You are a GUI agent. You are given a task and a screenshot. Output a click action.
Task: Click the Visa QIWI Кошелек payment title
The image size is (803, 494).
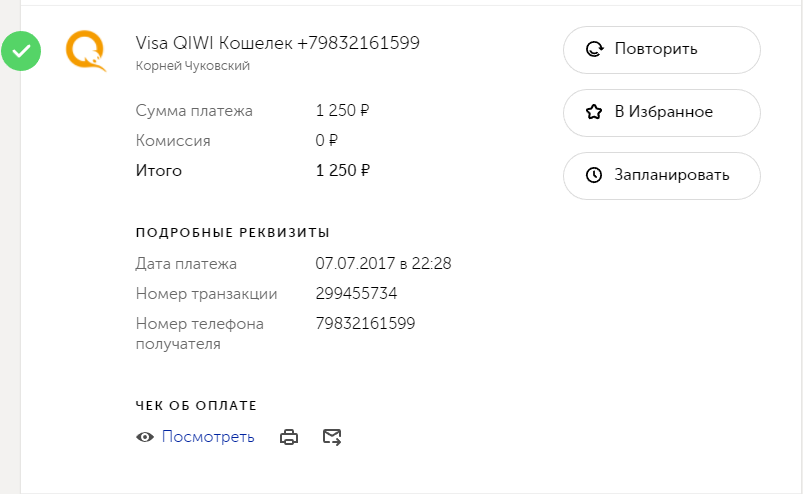(277, 43)
